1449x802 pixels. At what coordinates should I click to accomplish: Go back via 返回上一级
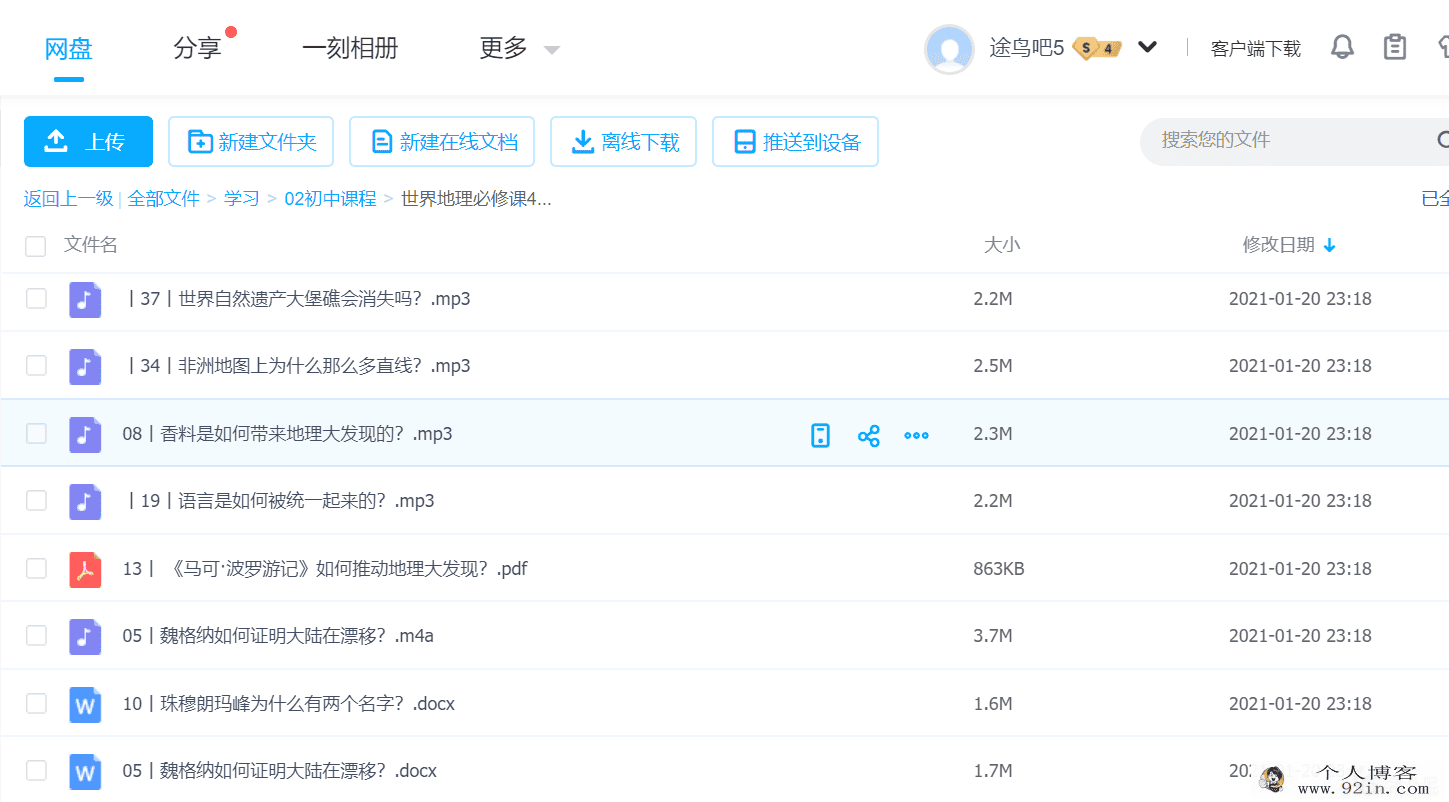69,199
